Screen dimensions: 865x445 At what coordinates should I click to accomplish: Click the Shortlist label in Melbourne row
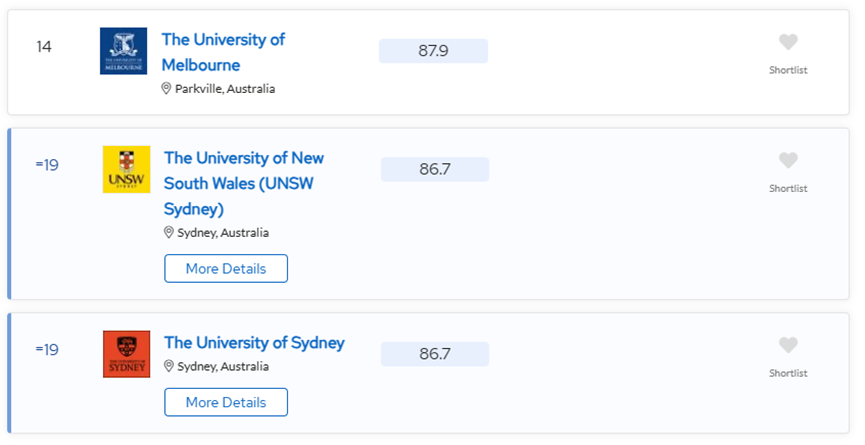click(x=788, y=70)
